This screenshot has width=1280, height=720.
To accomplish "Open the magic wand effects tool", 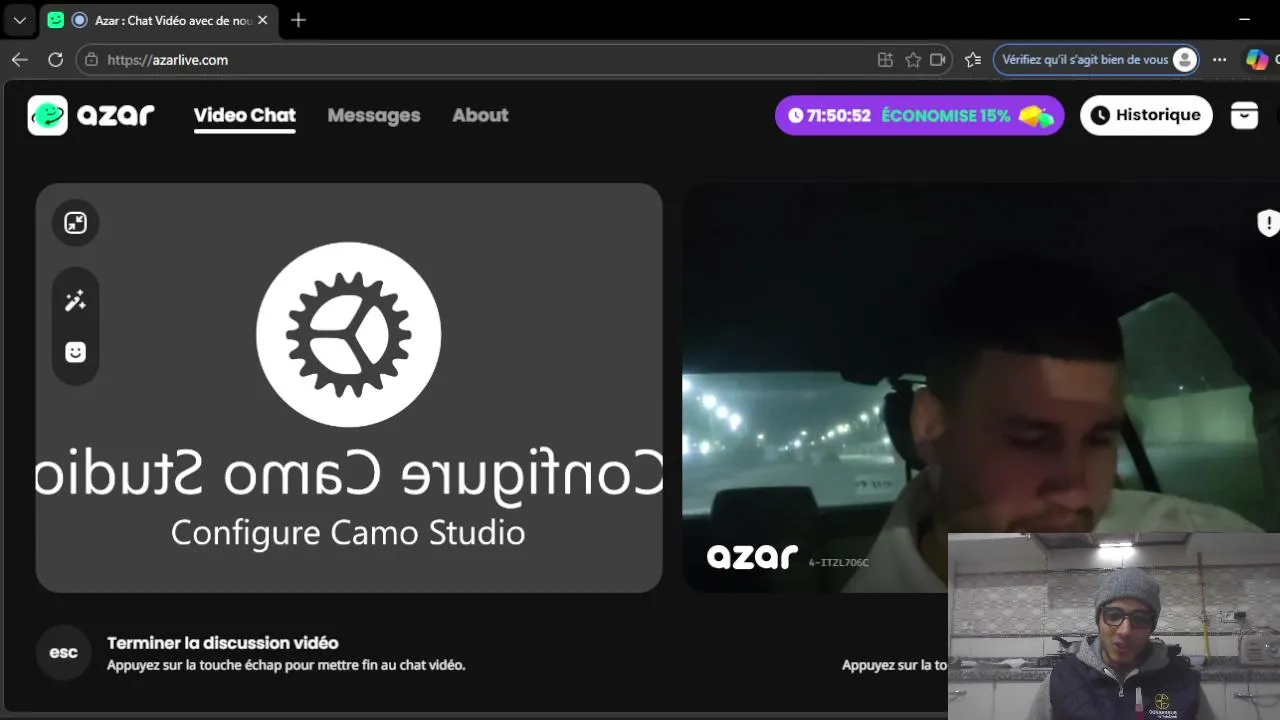I will [x=76, y=301].
